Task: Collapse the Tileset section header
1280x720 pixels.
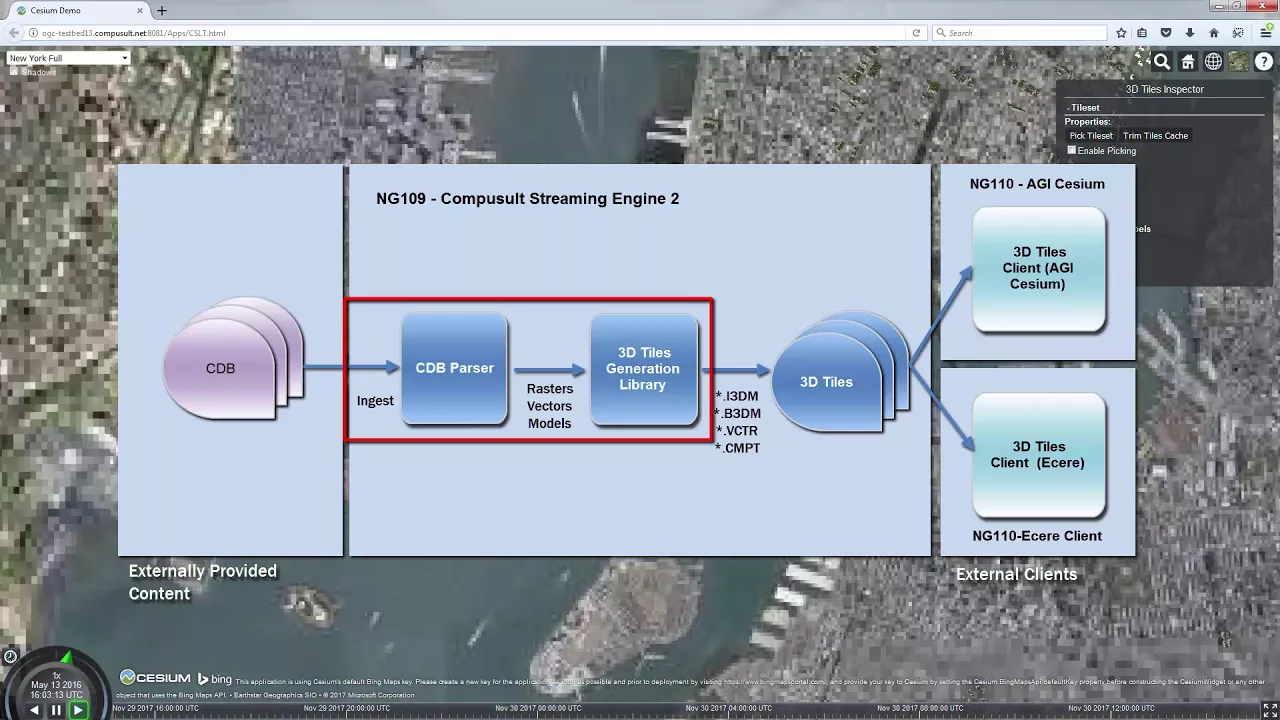Action: [1084, 107]
